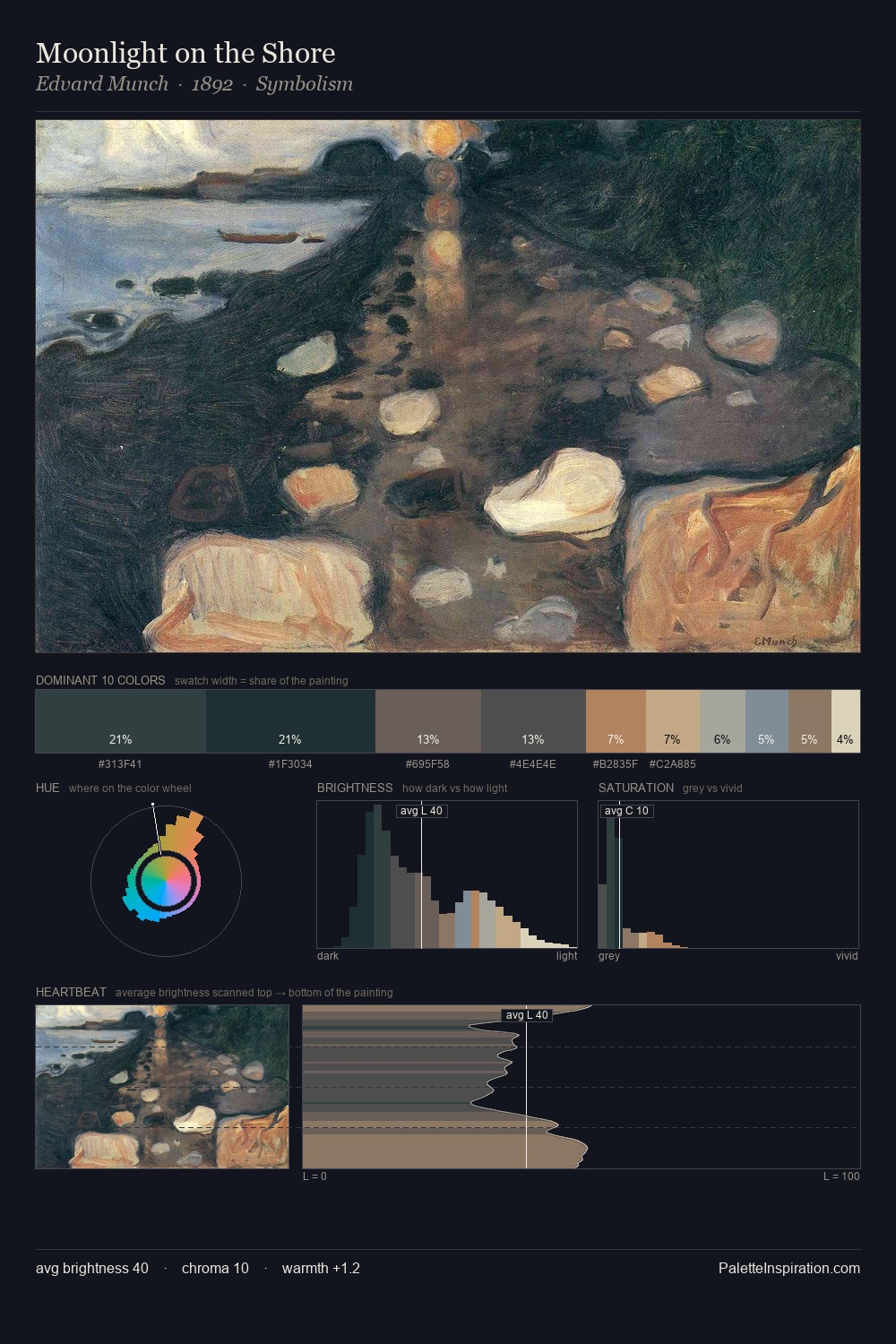Click 'warmth +1.2' in the footer
896x1344 pixels.
(321, 1268)
